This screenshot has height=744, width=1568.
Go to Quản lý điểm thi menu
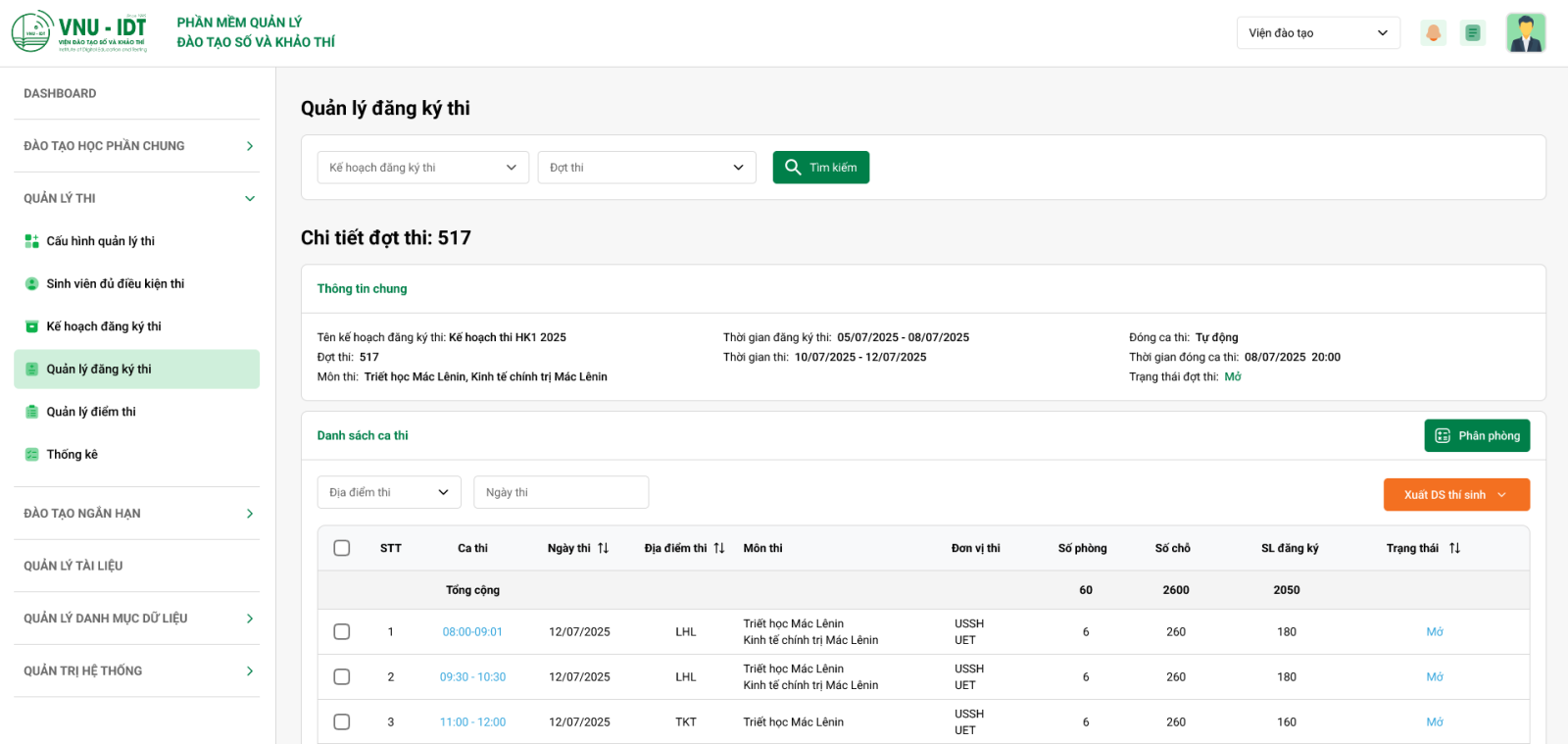pos(91,412)
